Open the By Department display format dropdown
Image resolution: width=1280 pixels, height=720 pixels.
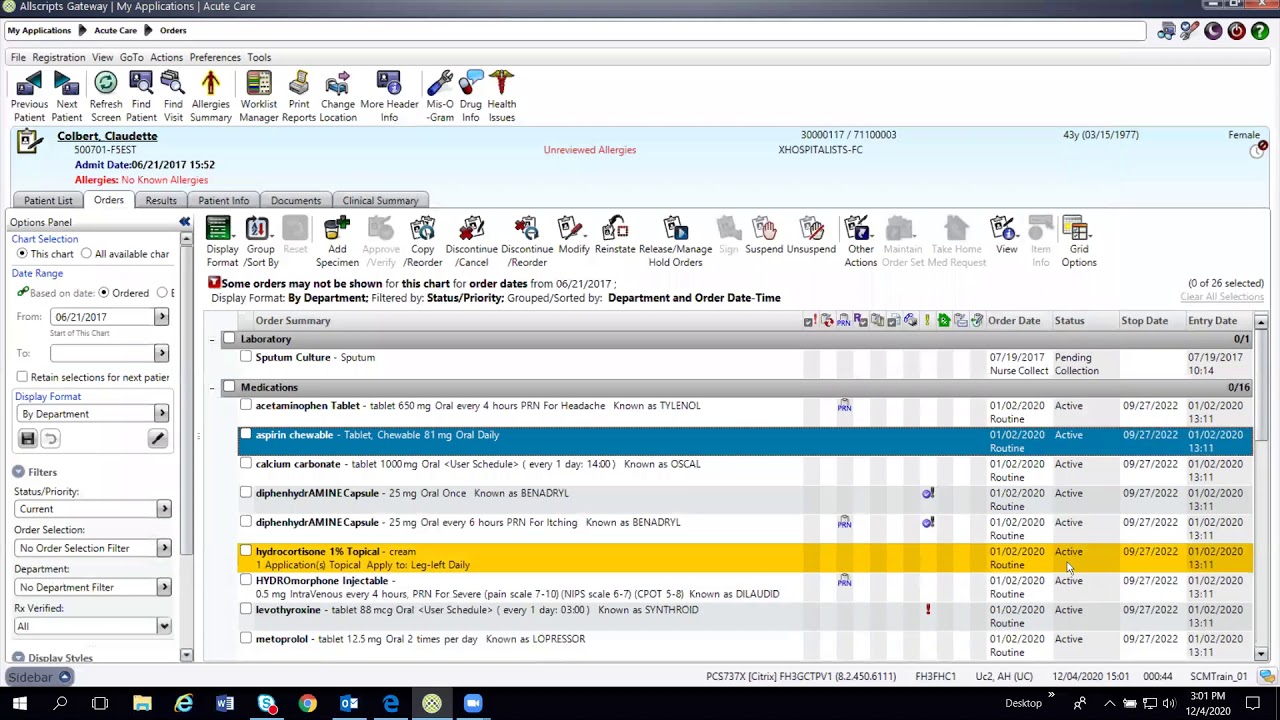pos(161,414)
